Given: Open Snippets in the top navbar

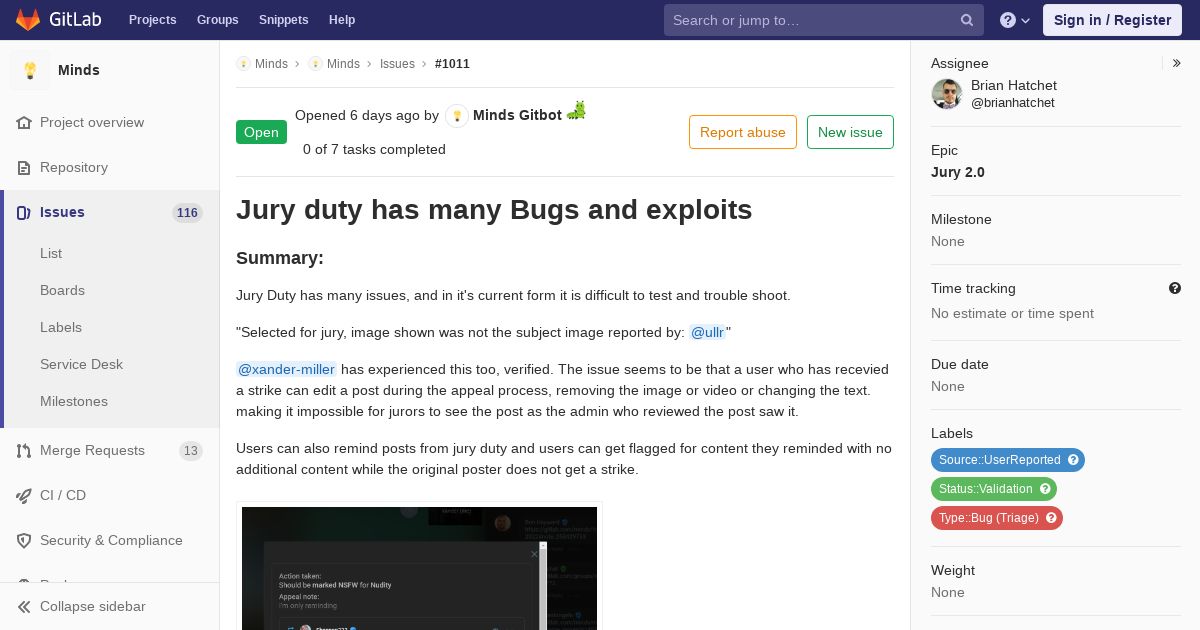Looking at the screenshot, I should [283, 20].
